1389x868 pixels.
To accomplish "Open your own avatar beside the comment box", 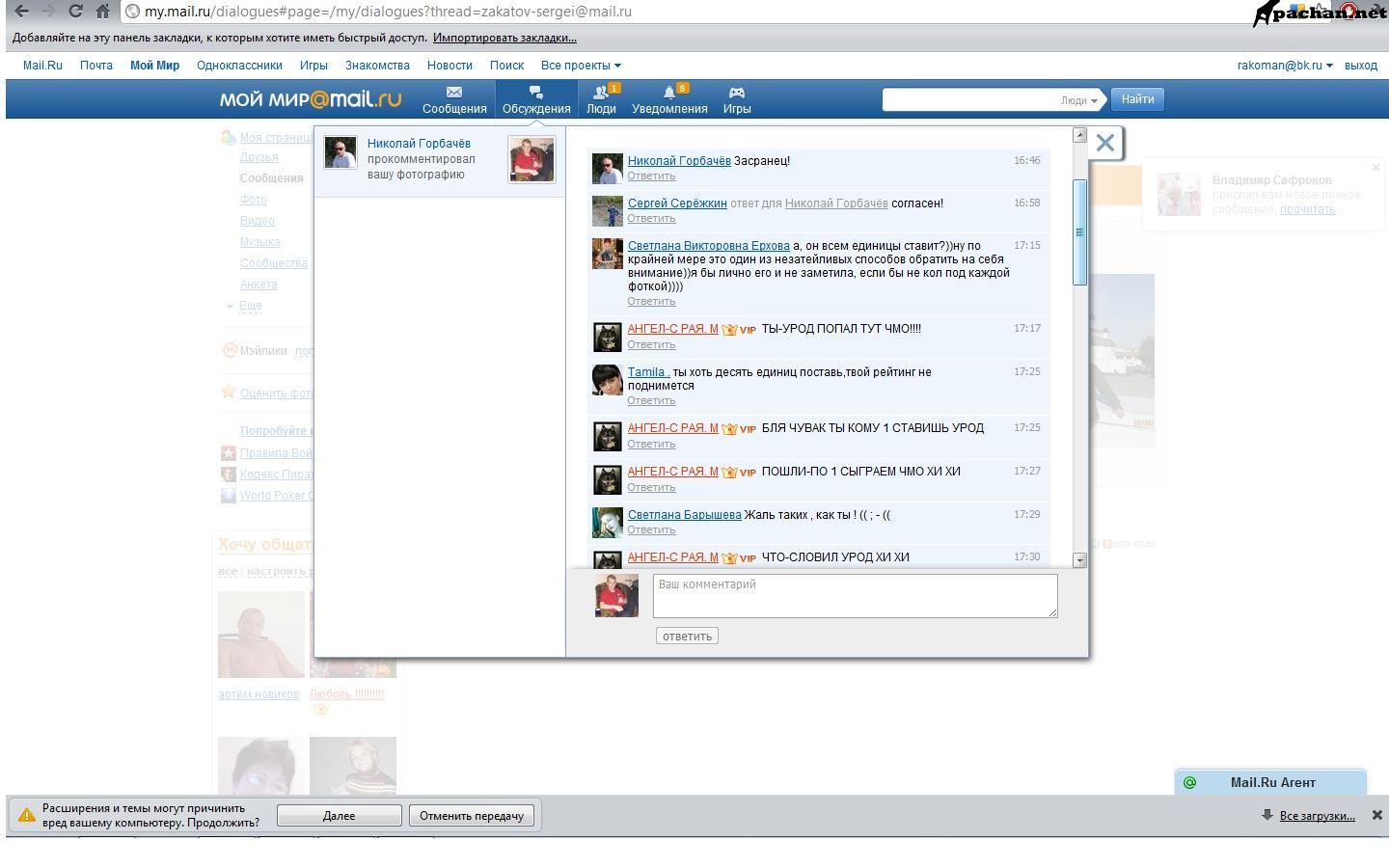I will coord(617,596).
